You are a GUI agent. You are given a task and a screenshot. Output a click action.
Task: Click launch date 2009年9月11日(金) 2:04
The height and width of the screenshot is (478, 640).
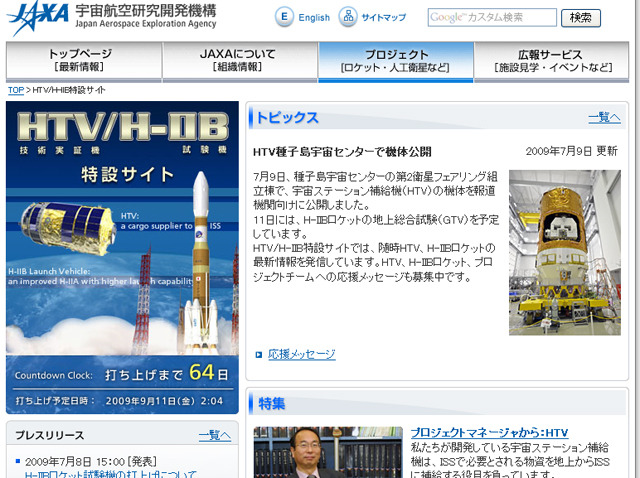pyautogui.click(x=164, y=401)
